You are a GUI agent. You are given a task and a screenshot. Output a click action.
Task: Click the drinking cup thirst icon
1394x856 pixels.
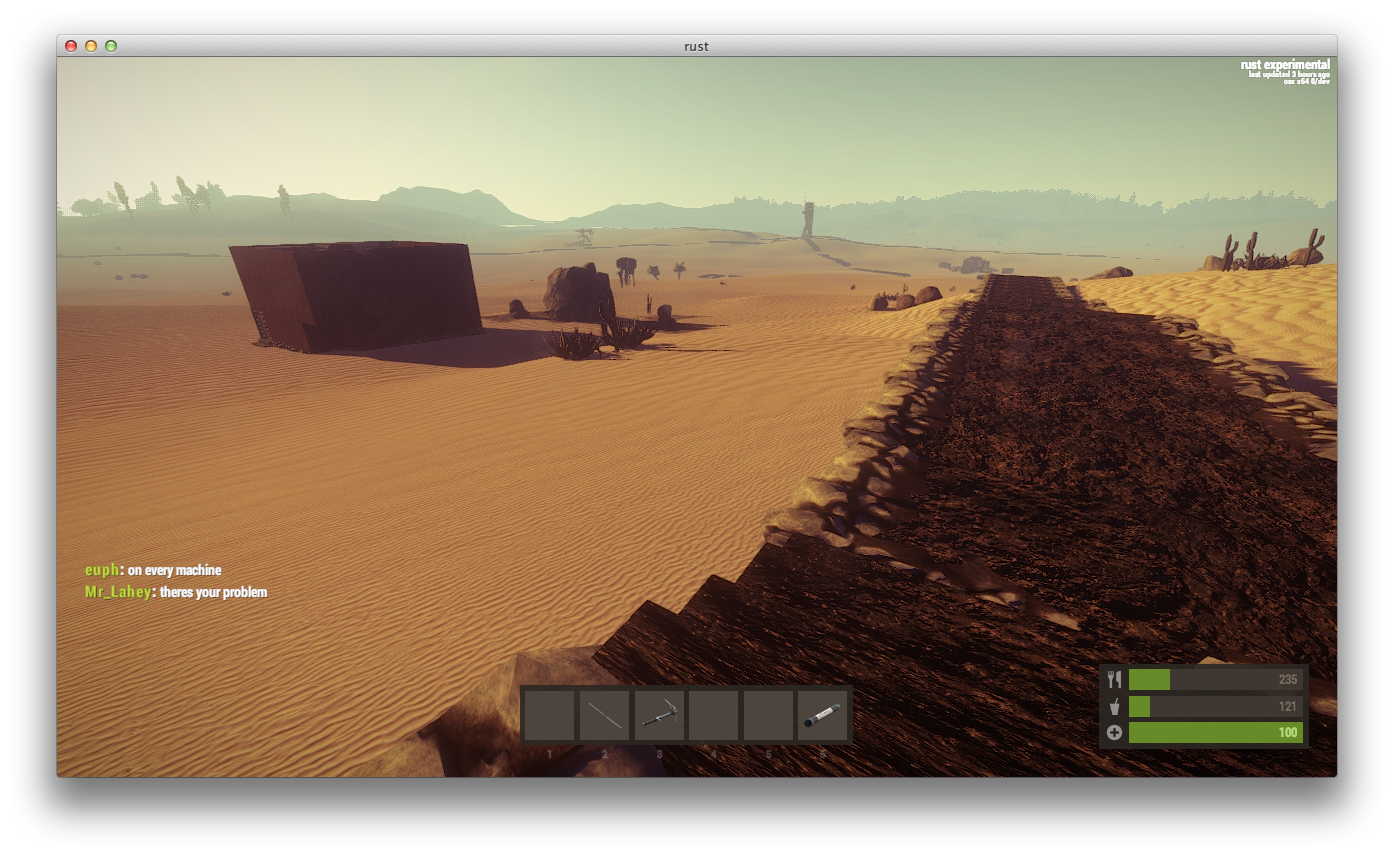[x=1115, y=707]
